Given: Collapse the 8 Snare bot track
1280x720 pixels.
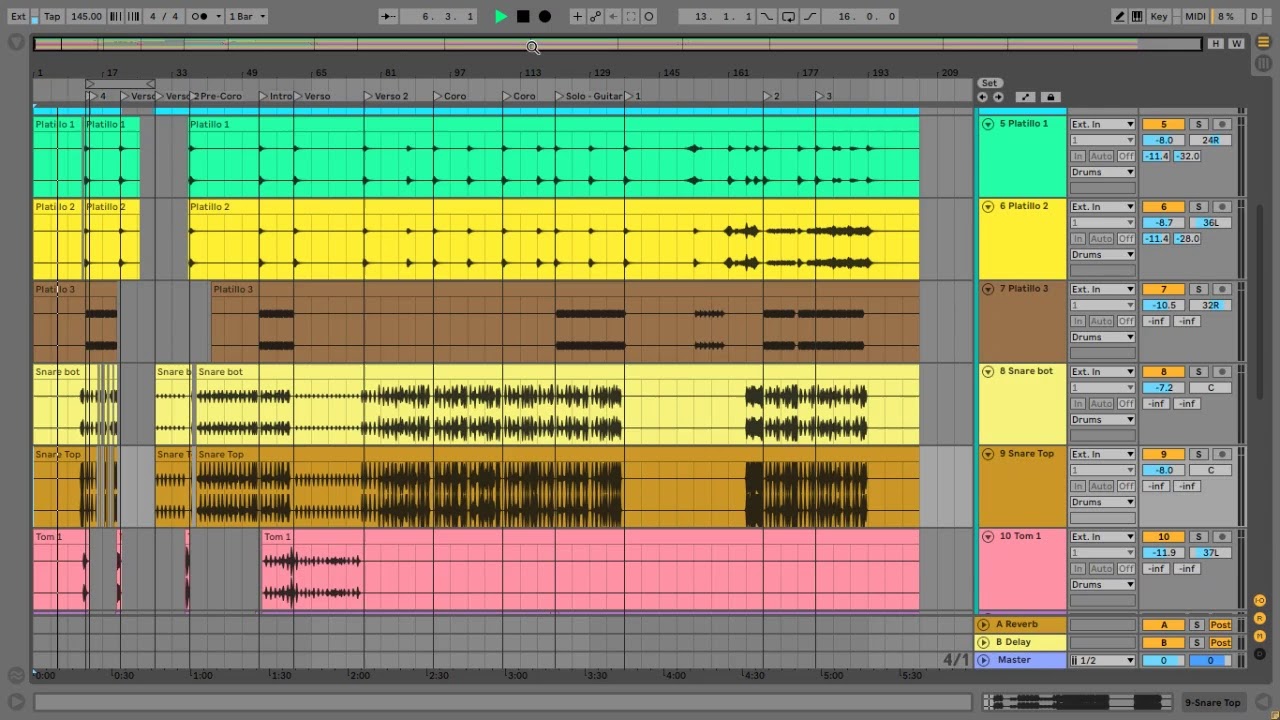Looking at the screenshot, I should click(988, 371).
